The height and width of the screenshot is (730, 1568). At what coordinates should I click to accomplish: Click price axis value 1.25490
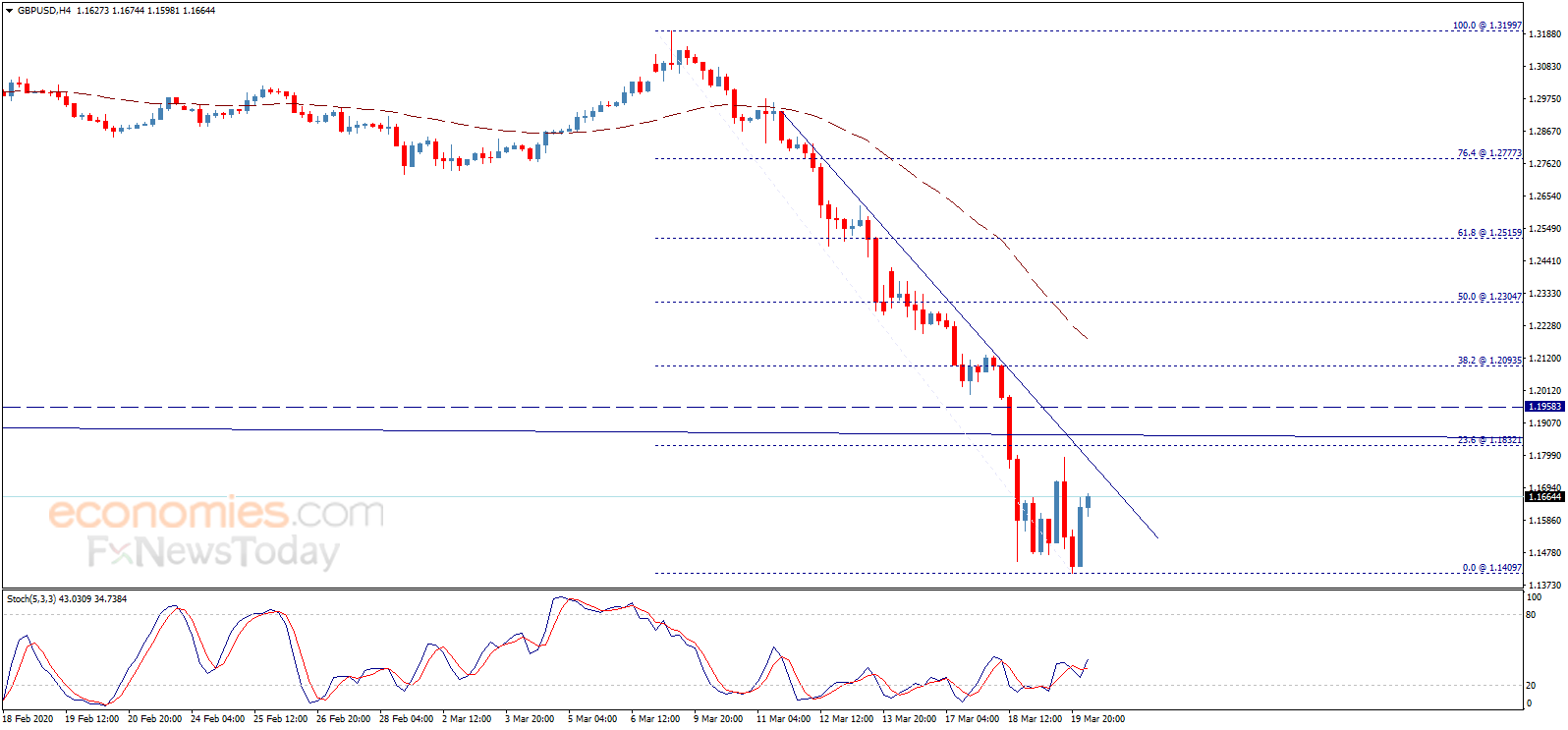point(1544,229)
